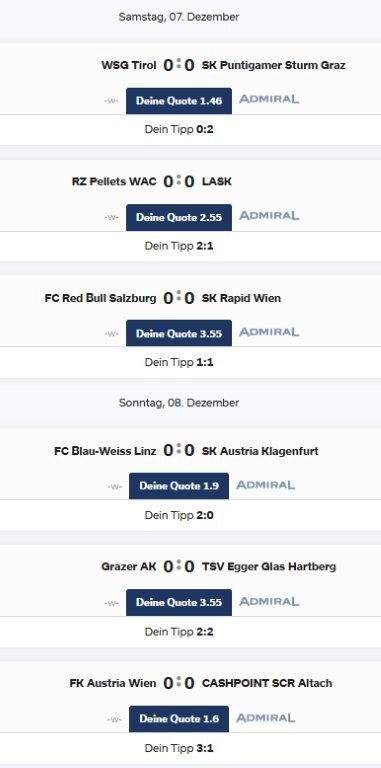
Task: Click the Admiral logo under Blau-Weiss Linz match
Action: click(x=266, y=485)
